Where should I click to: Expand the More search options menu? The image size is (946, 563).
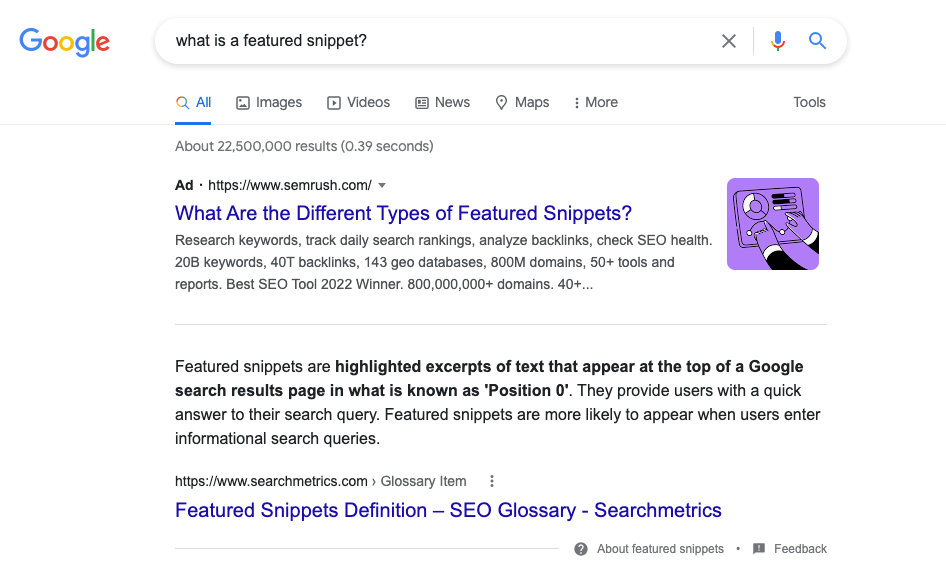click(x=595, y=102)
